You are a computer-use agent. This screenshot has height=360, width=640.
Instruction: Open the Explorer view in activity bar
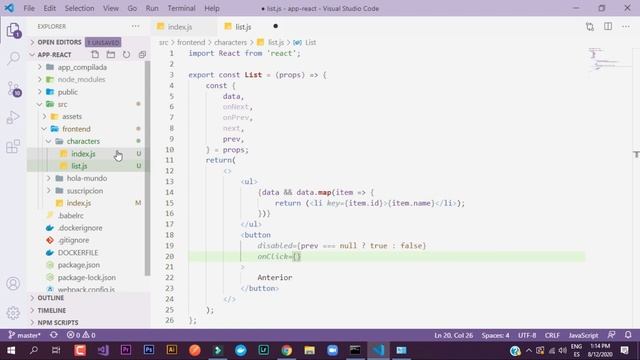[x=13, y=31]
